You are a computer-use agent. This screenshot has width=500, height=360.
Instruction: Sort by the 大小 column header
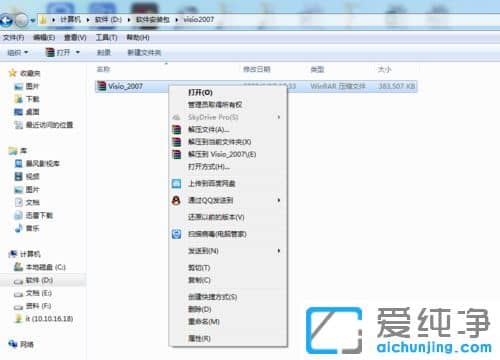tap(384, 69)
